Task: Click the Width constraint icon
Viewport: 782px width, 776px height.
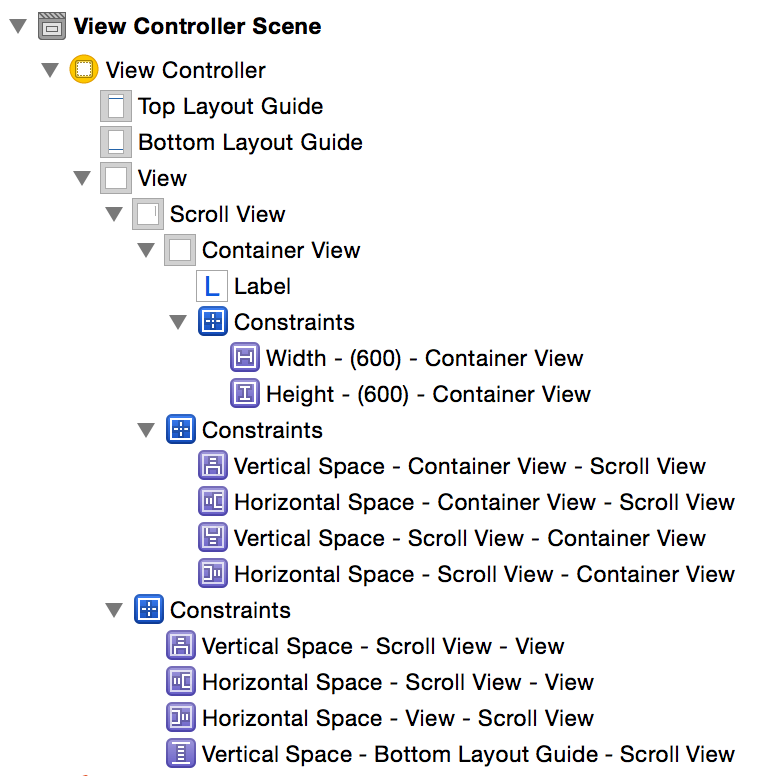Action: click(x=245, y=358)
